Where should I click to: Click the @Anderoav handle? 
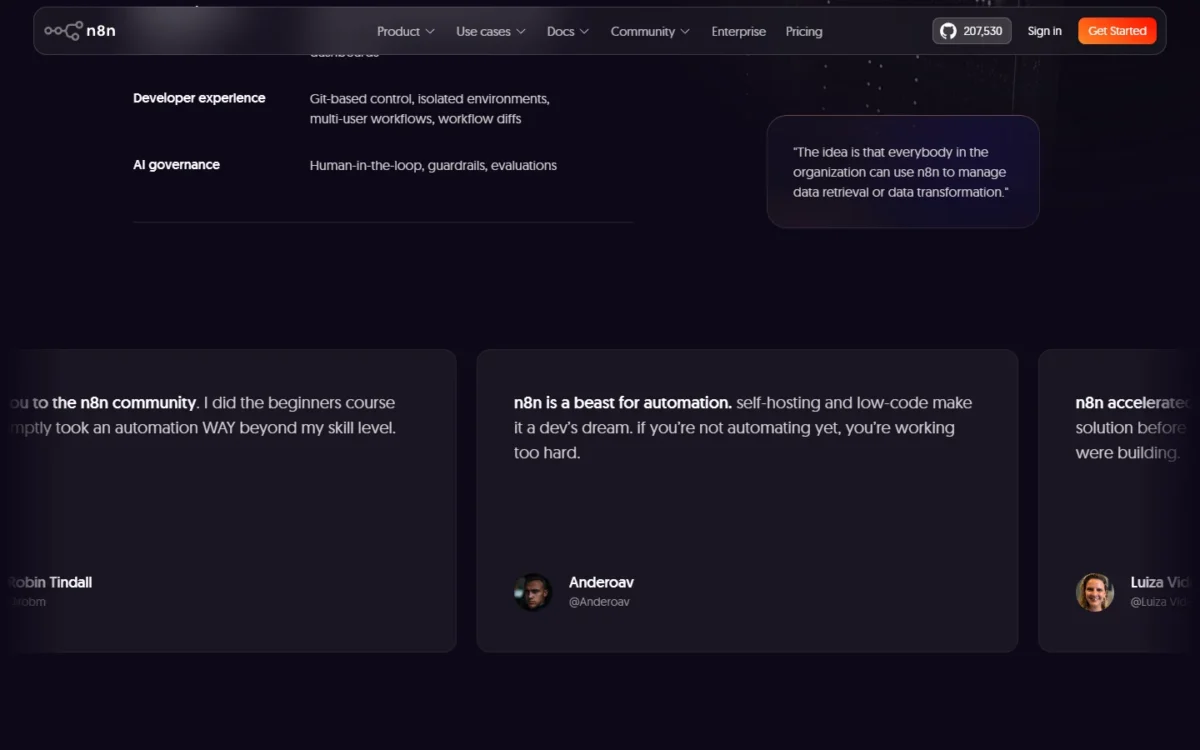tap(599, 602)
